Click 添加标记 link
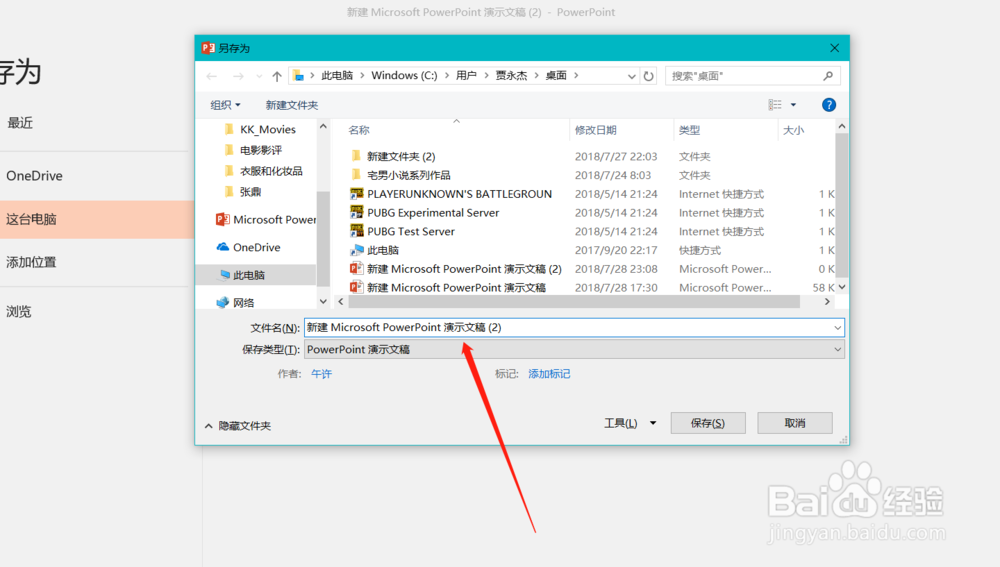 coord(549,374)
